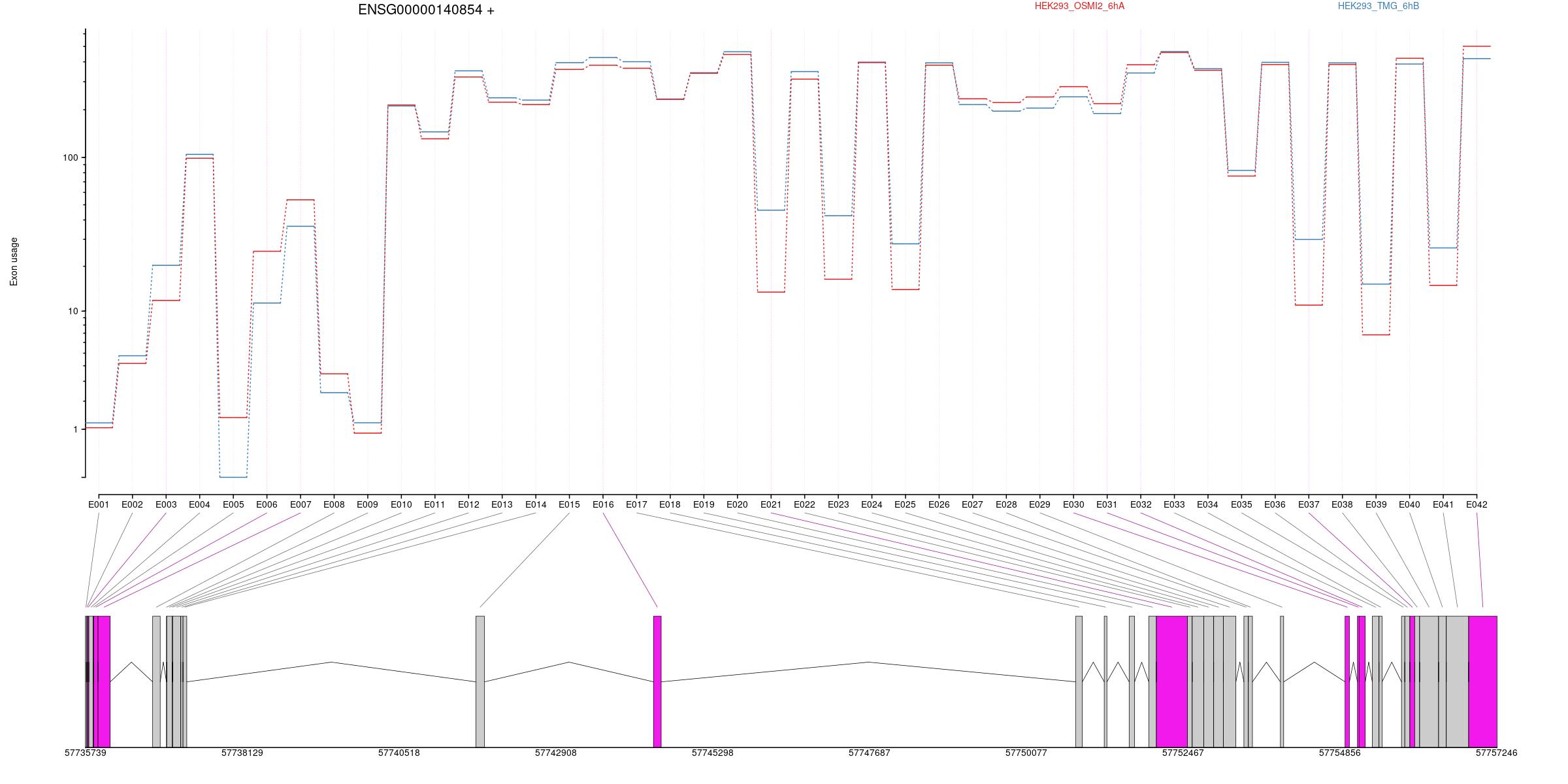This screenshot has width=1568, height=784.
Task: Click the y-axis tick label 1
Action: (x=75, y=429)
